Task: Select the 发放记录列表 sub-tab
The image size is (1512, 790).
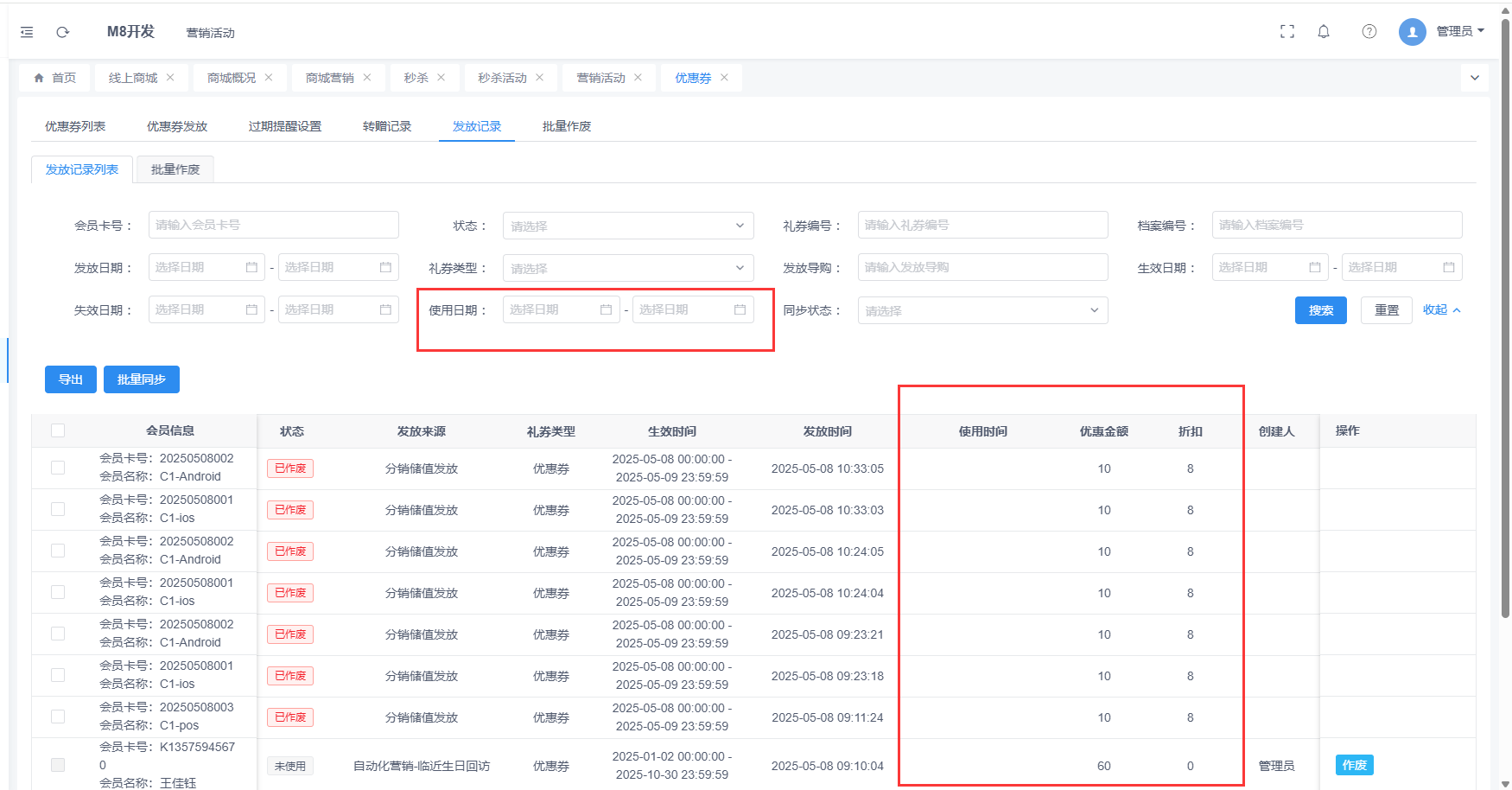Action: click(82, 169)
